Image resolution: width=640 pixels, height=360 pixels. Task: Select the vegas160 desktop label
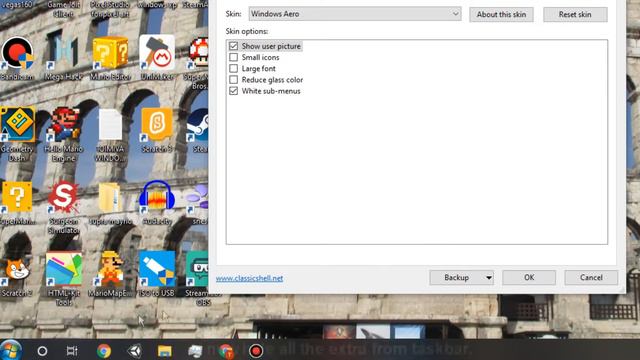(x=17, y=5)
